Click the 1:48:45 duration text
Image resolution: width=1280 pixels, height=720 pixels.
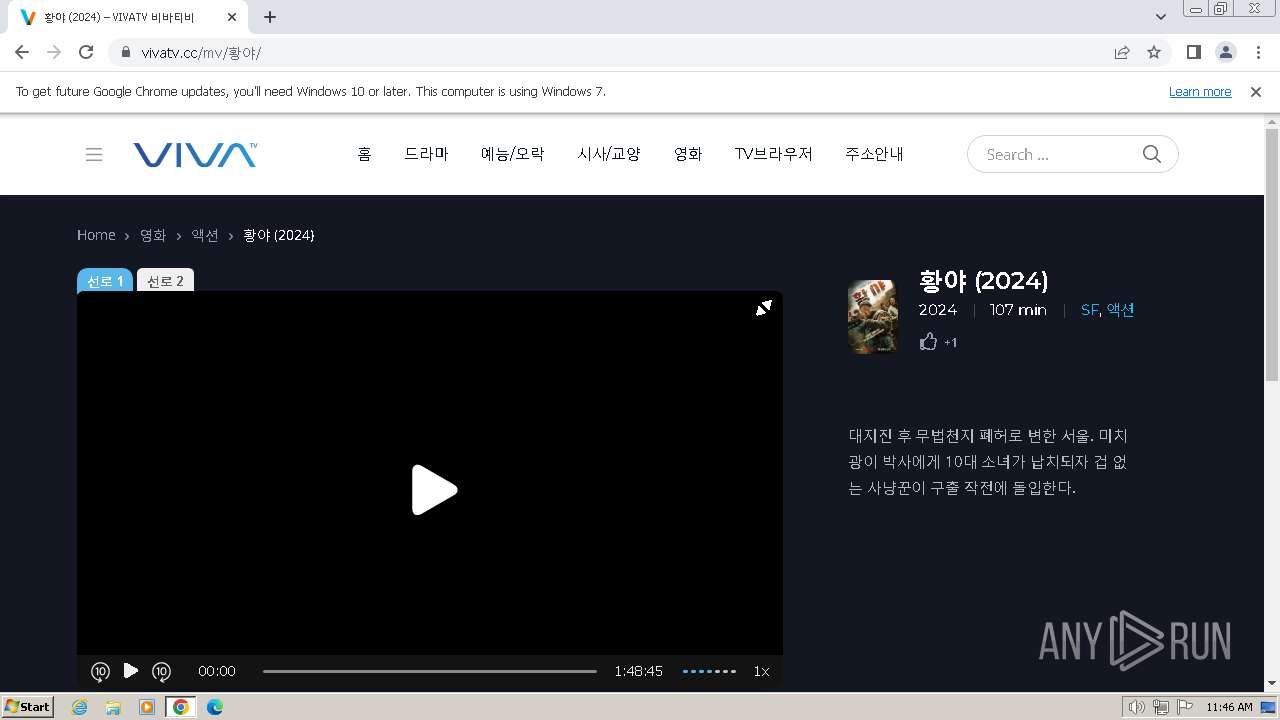pos(638,671)
